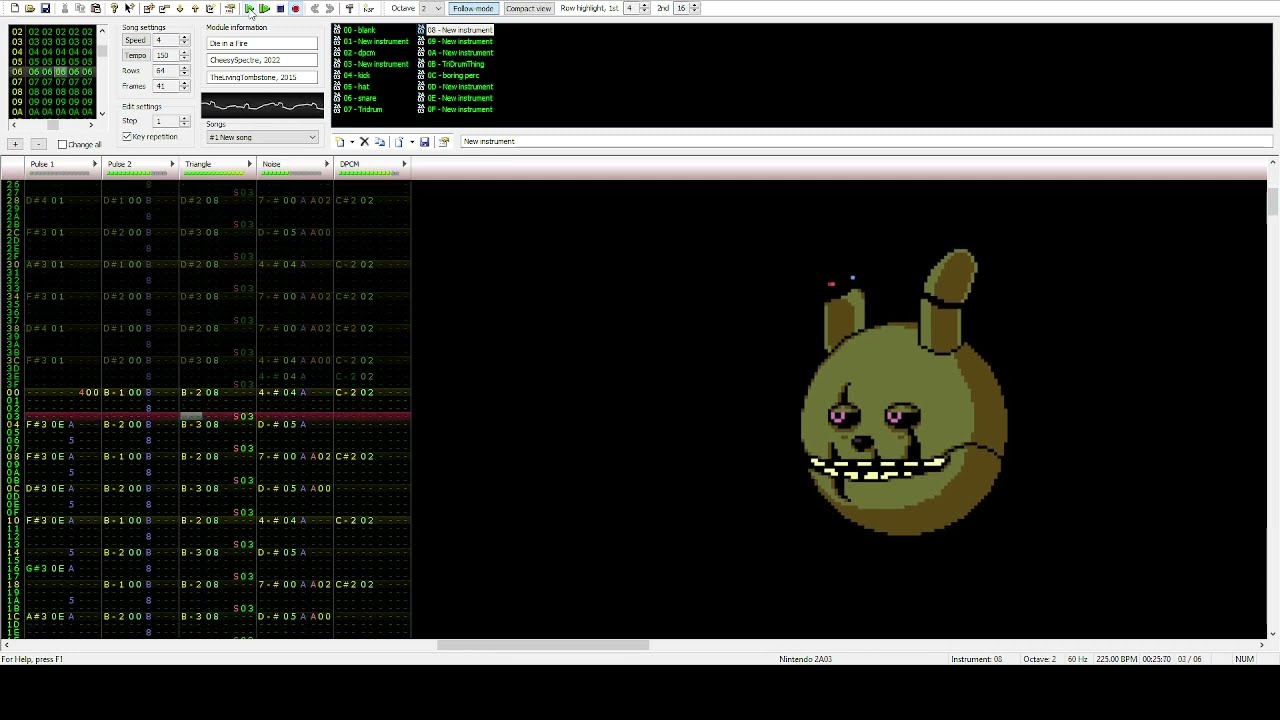
Task: Remove the selected instrument
Action: 364,142
